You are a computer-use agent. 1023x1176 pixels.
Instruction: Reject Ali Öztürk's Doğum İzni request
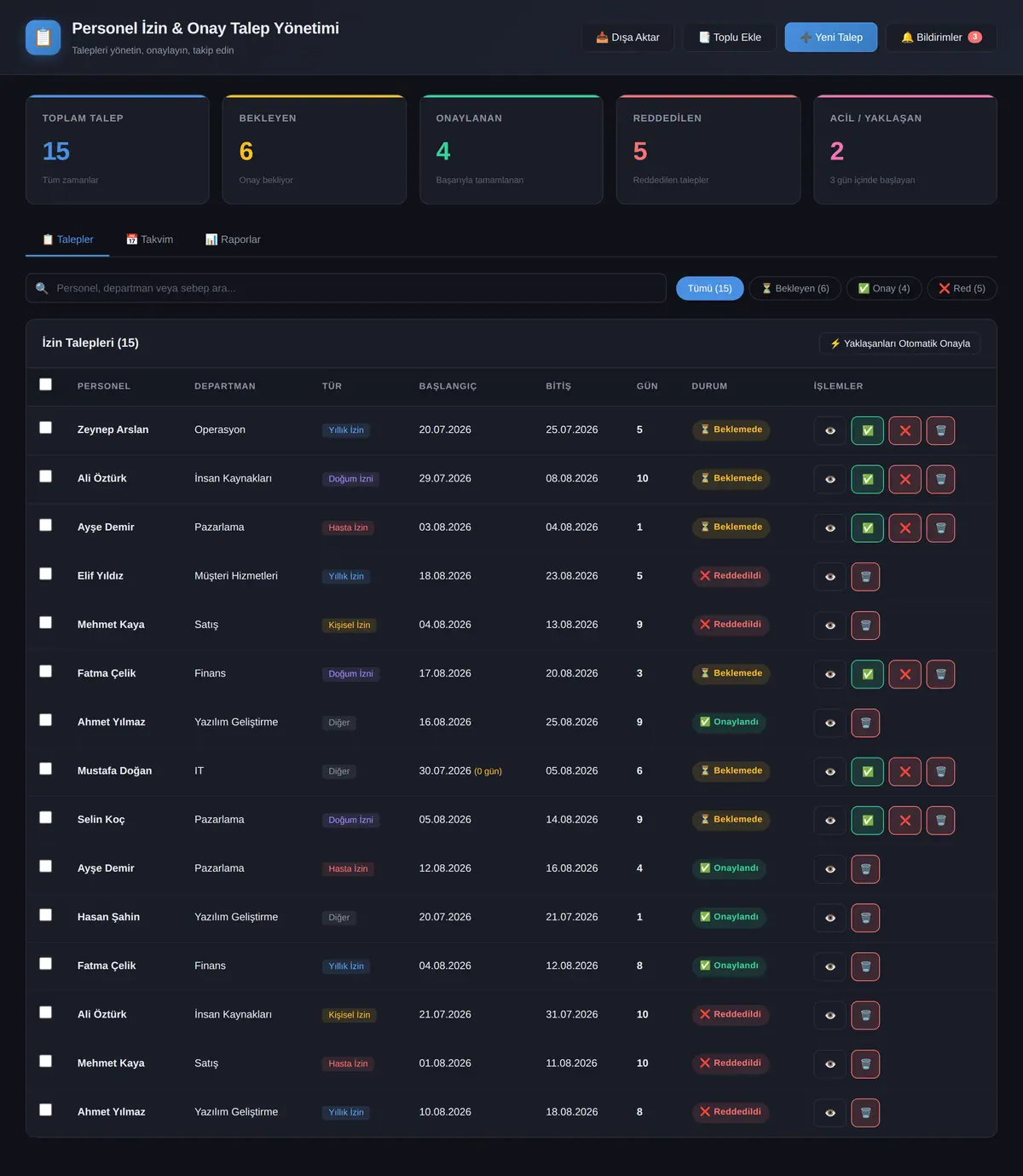coord(905,479)
